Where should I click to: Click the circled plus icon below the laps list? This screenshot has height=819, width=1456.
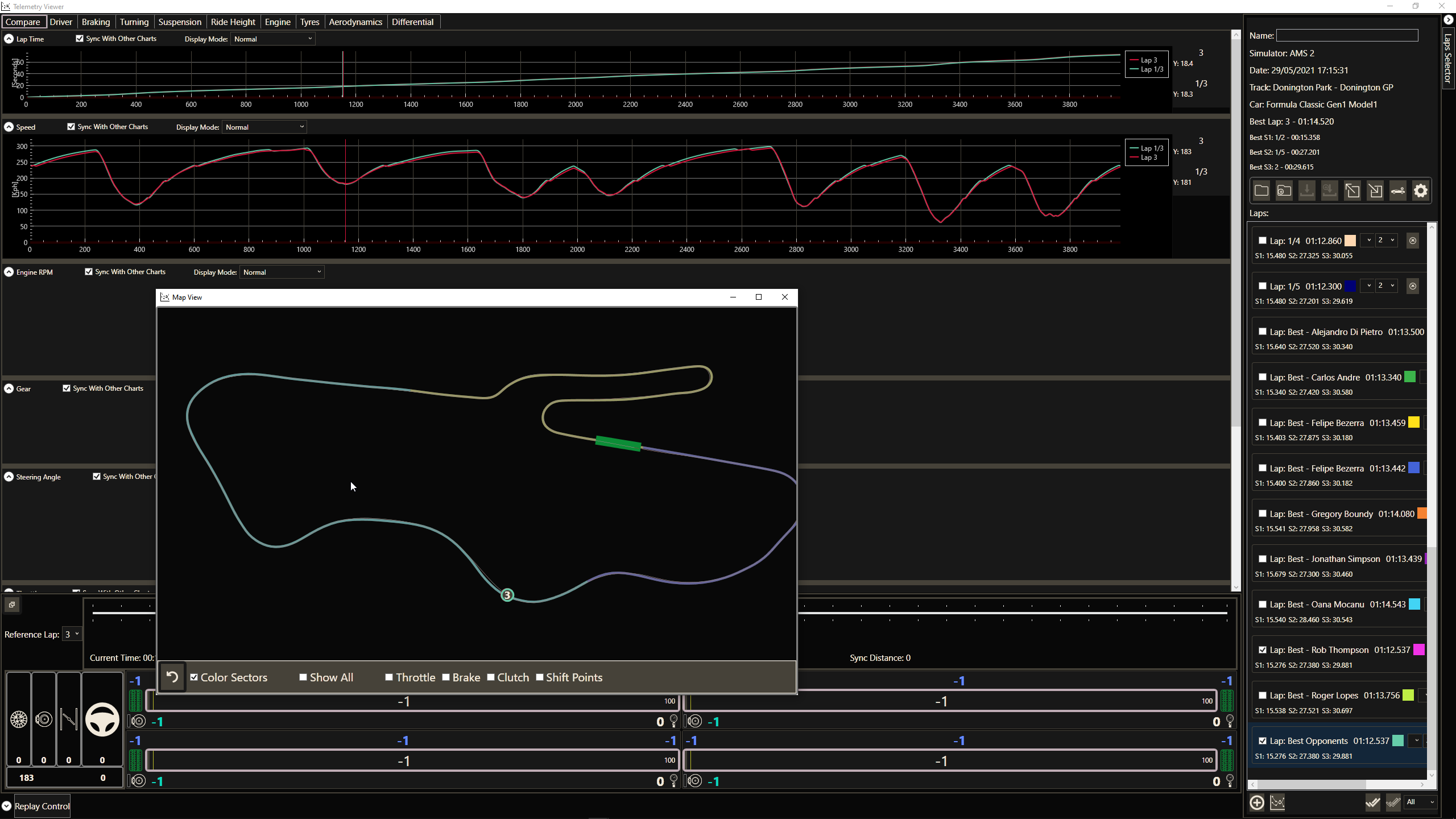click(1257, 803)
